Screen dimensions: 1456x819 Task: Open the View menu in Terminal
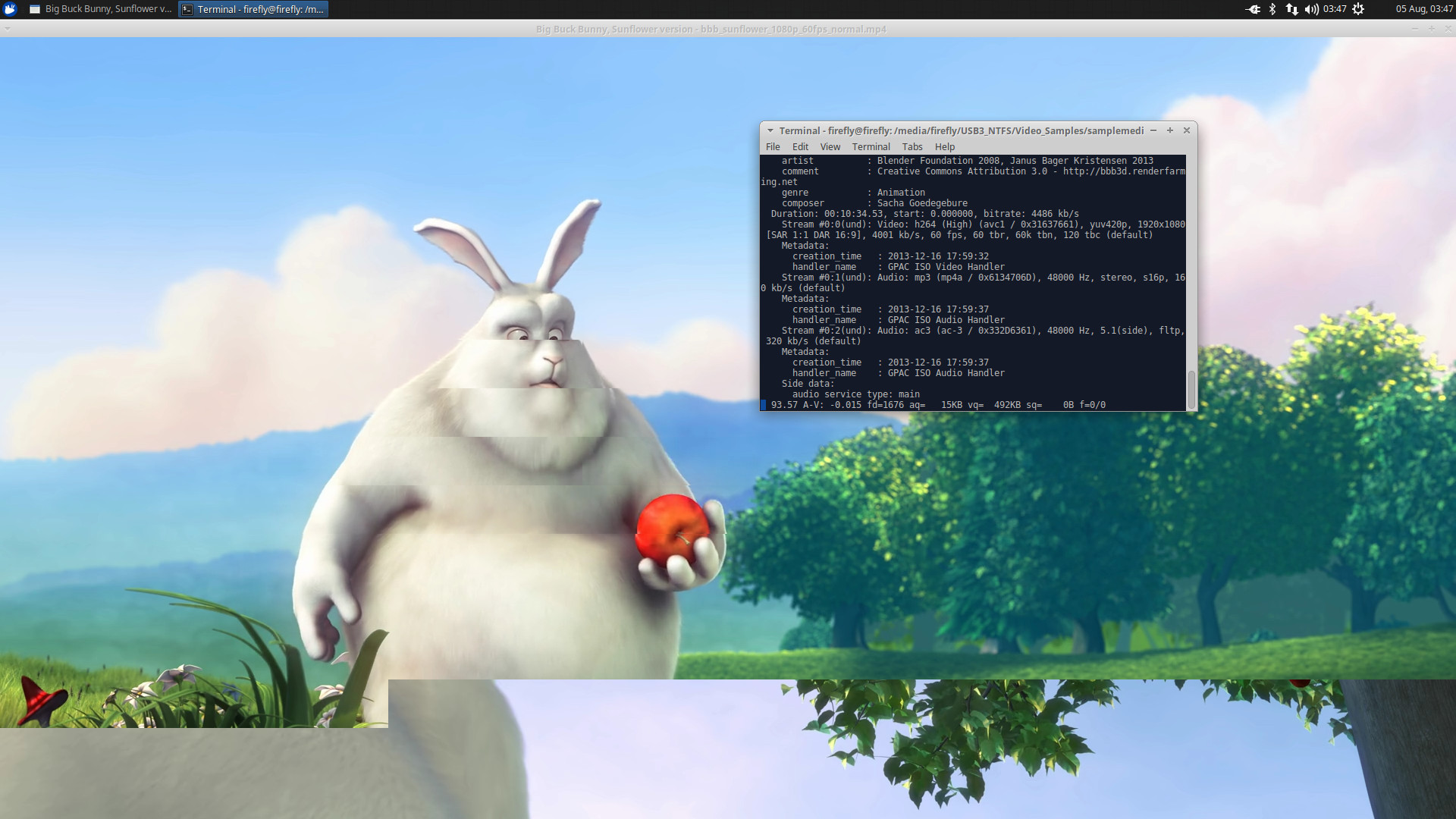(x=830, y=147)
